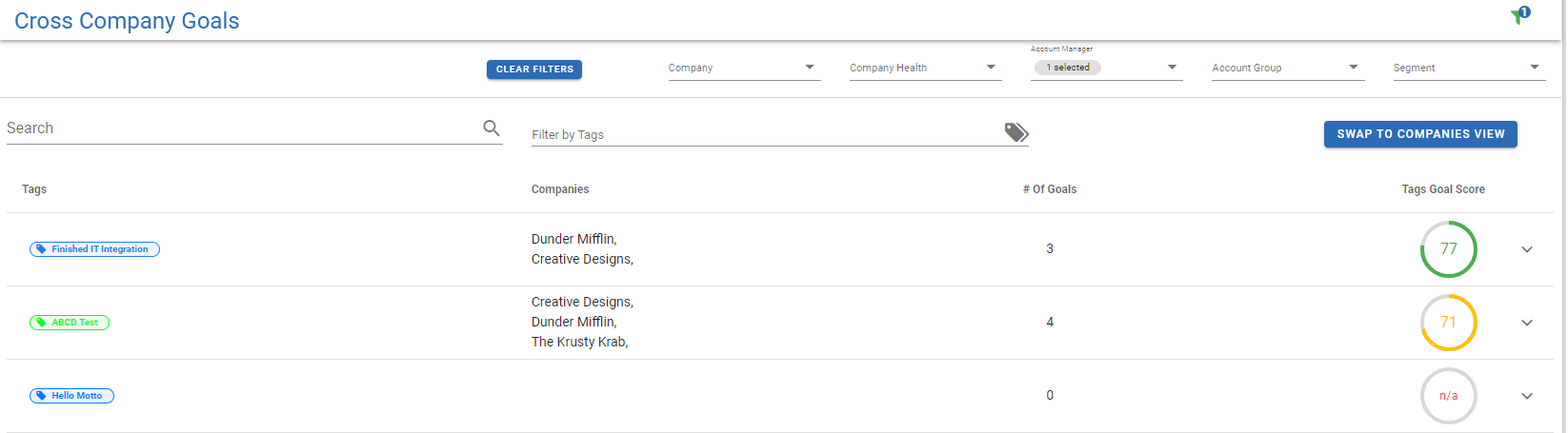Viewport: 1568px width, 433px height.
Task: Click the filter funnel icon with badge
Action: click(x=1519, y=15)
